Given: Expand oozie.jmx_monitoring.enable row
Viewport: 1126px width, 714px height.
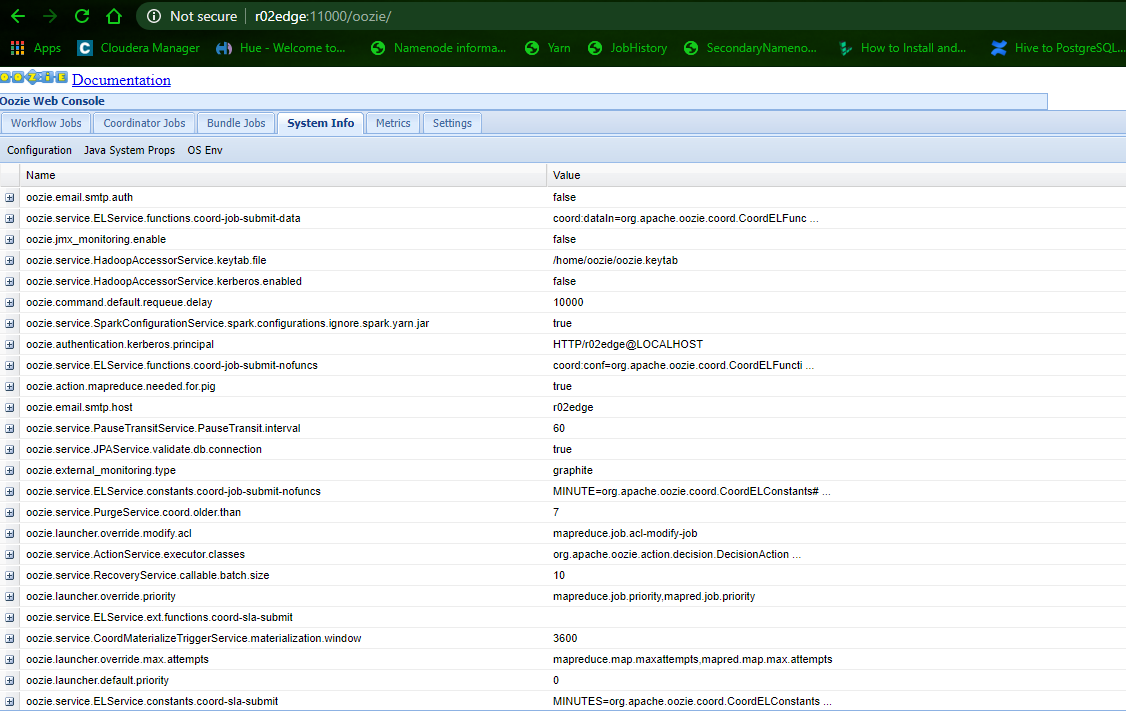Looking at the screenshot, I should [x=9, y=239].
